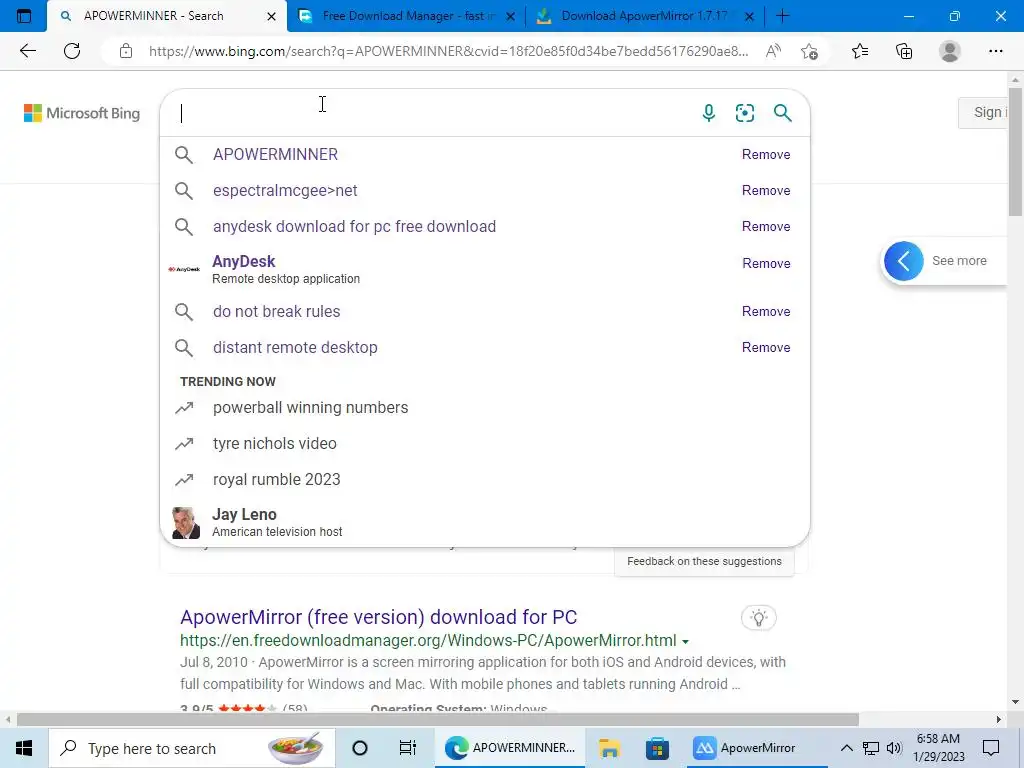The width and height of the screenshot is (1024, 768).
Task: Open network status tray icon
Action: tap(871, 748)
